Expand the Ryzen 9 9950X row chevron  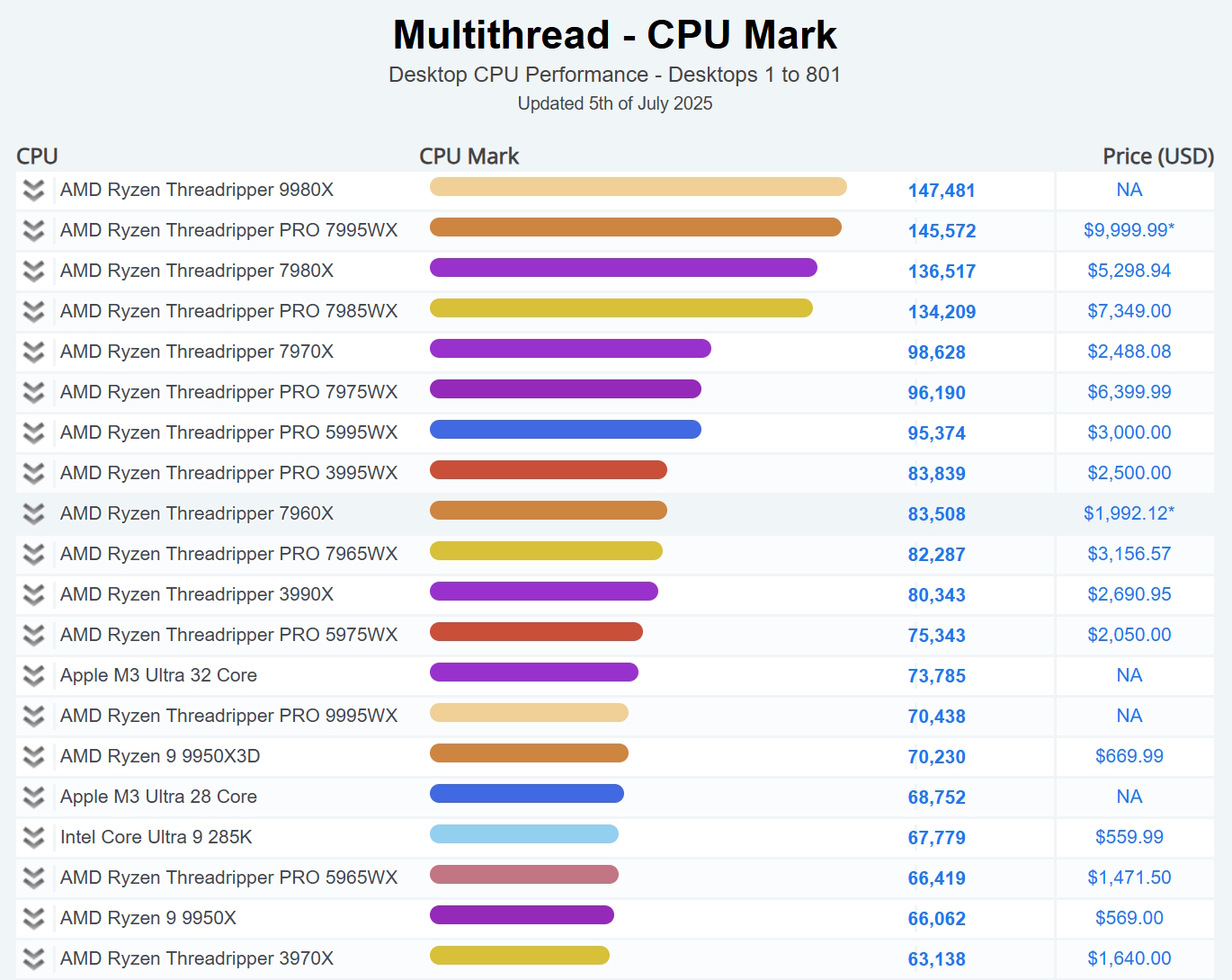point(33,919)
